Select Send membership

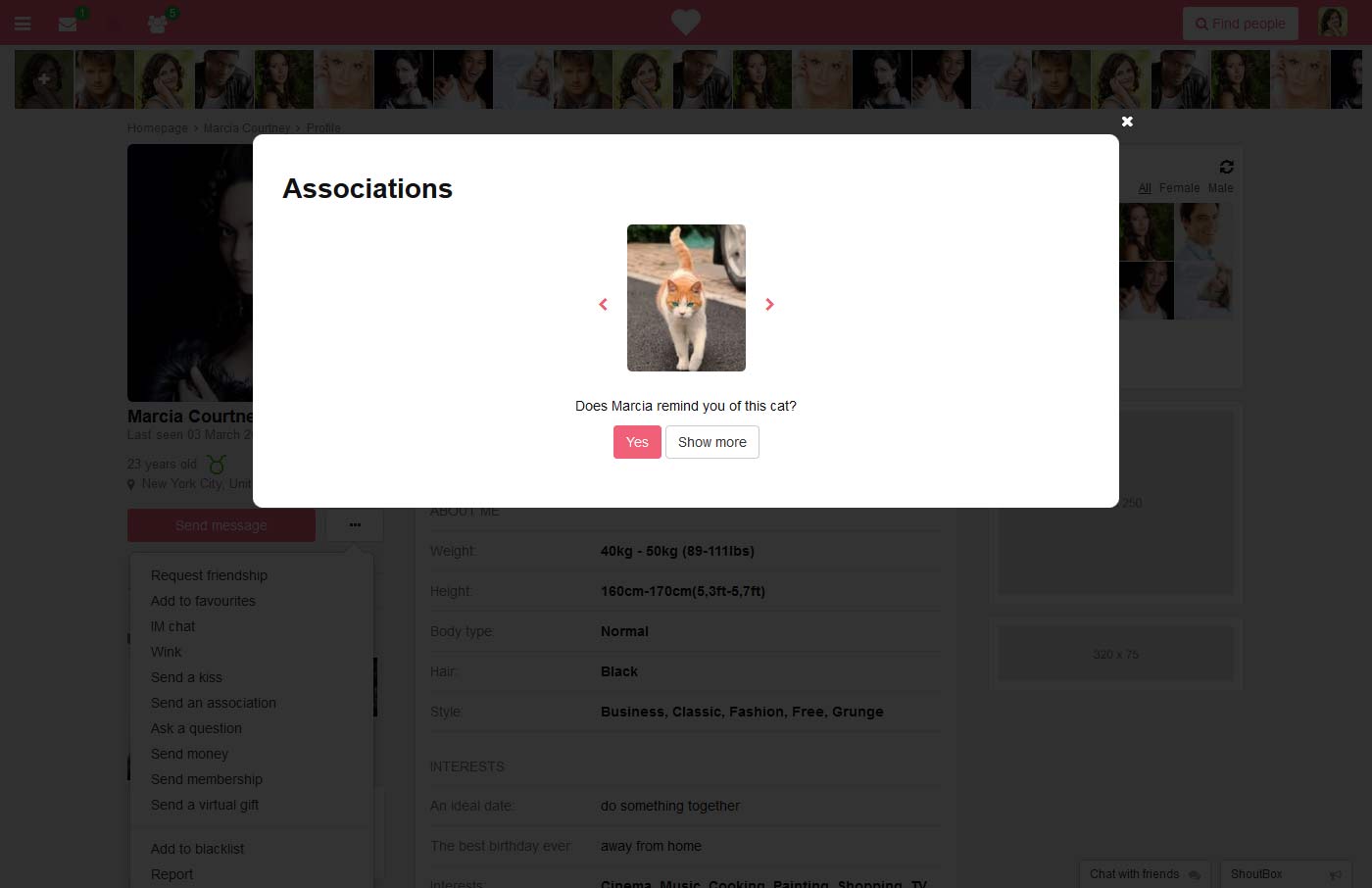[207, 779]
